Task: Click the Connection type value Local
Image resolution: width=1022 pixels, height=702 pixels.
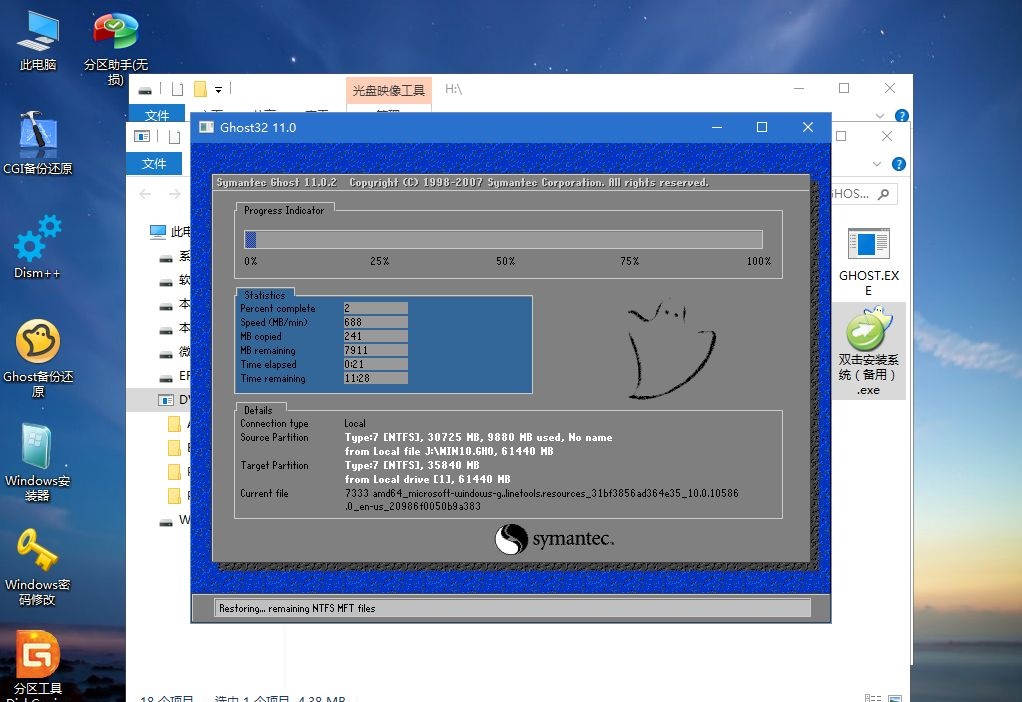Action: pyautogui.click(x=355, y=424)
